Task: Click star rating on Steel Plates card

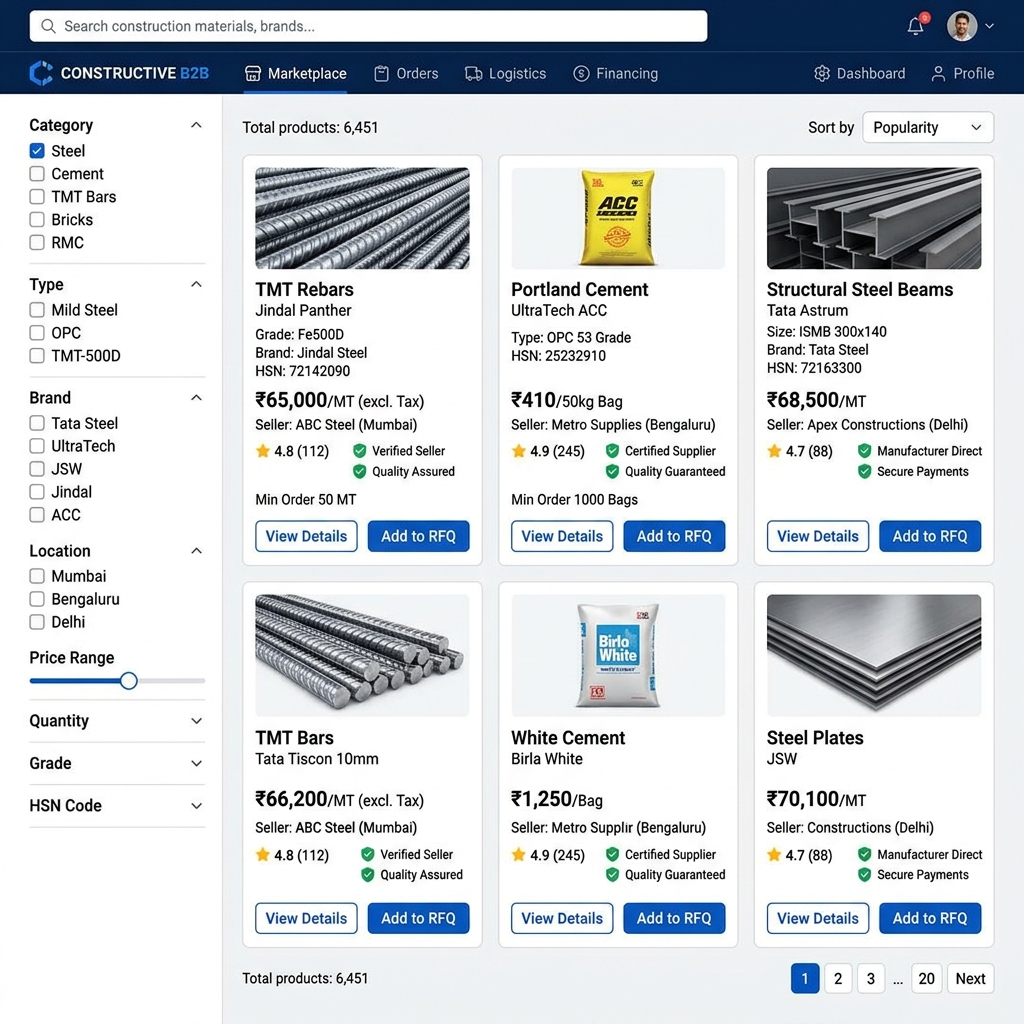Action: [x=775, y=855]
